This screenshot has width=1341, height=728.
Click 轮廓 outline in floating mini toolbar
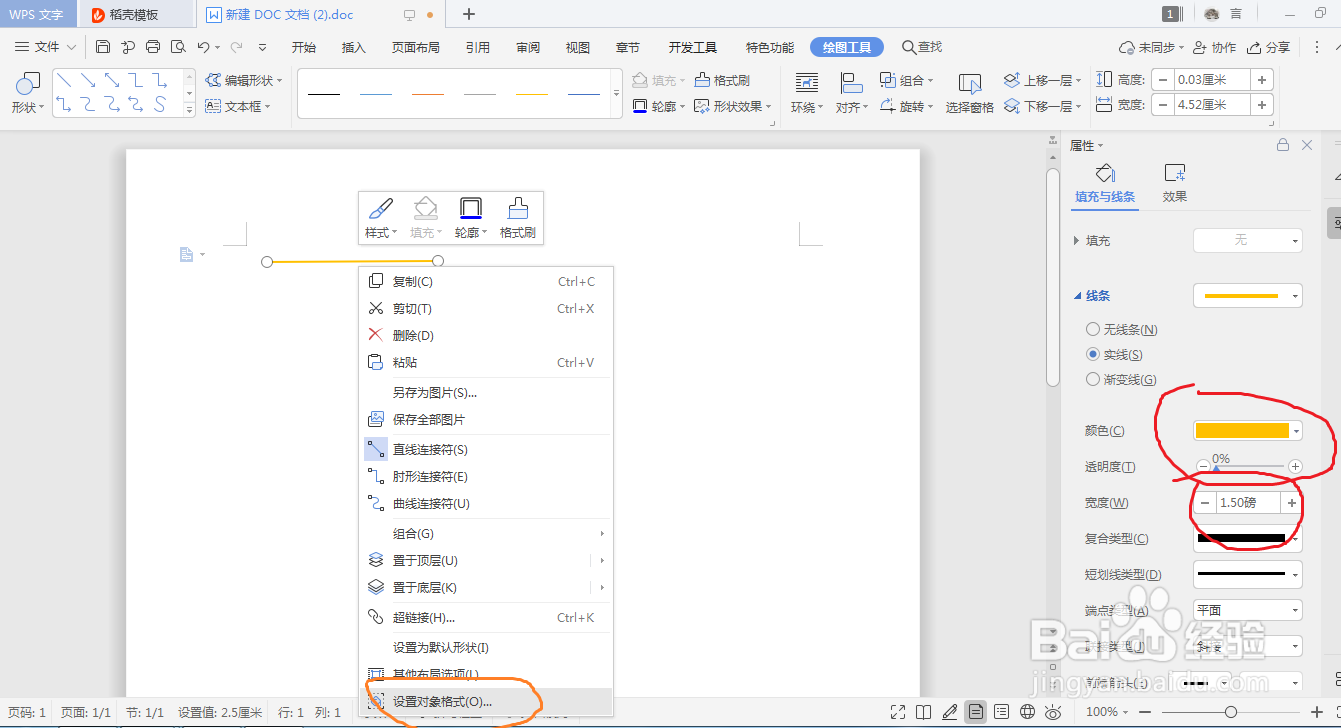coord(471,217)
